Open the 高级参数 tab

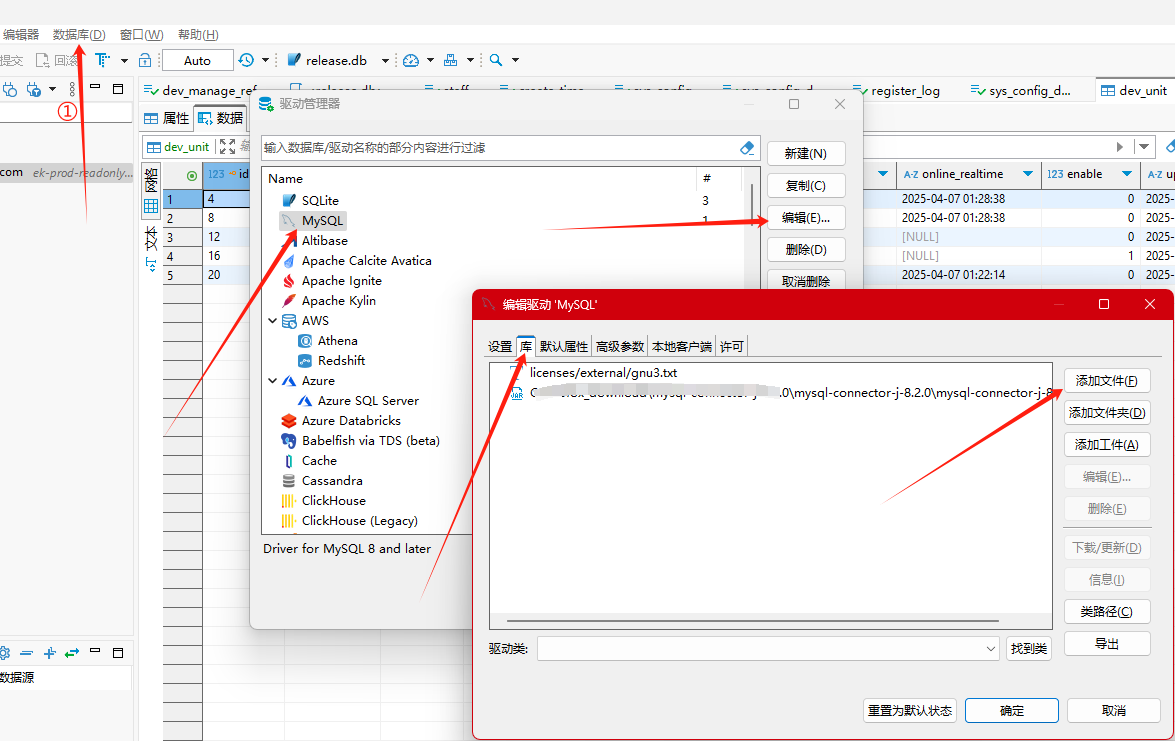point(620,346)
